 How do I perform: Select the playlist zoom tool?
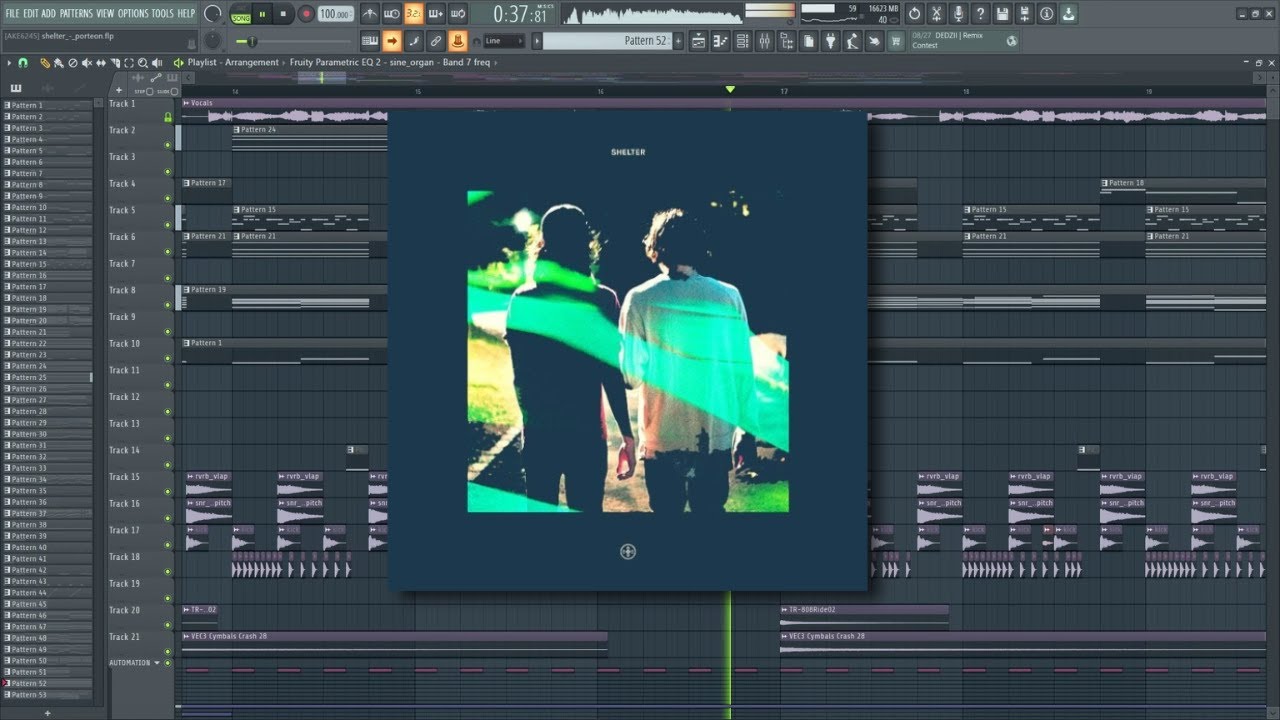[142, 63]
